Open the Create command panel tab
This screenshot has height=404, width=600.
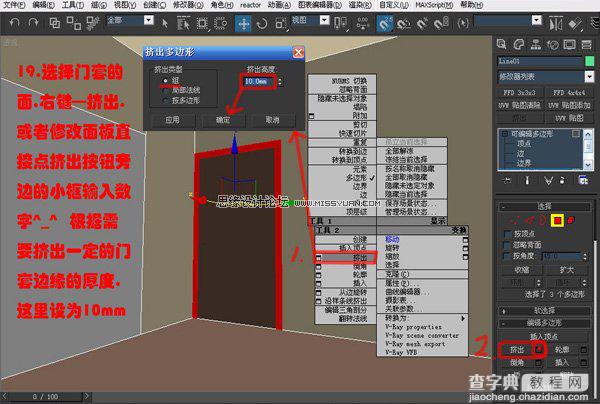click(502, 45)
